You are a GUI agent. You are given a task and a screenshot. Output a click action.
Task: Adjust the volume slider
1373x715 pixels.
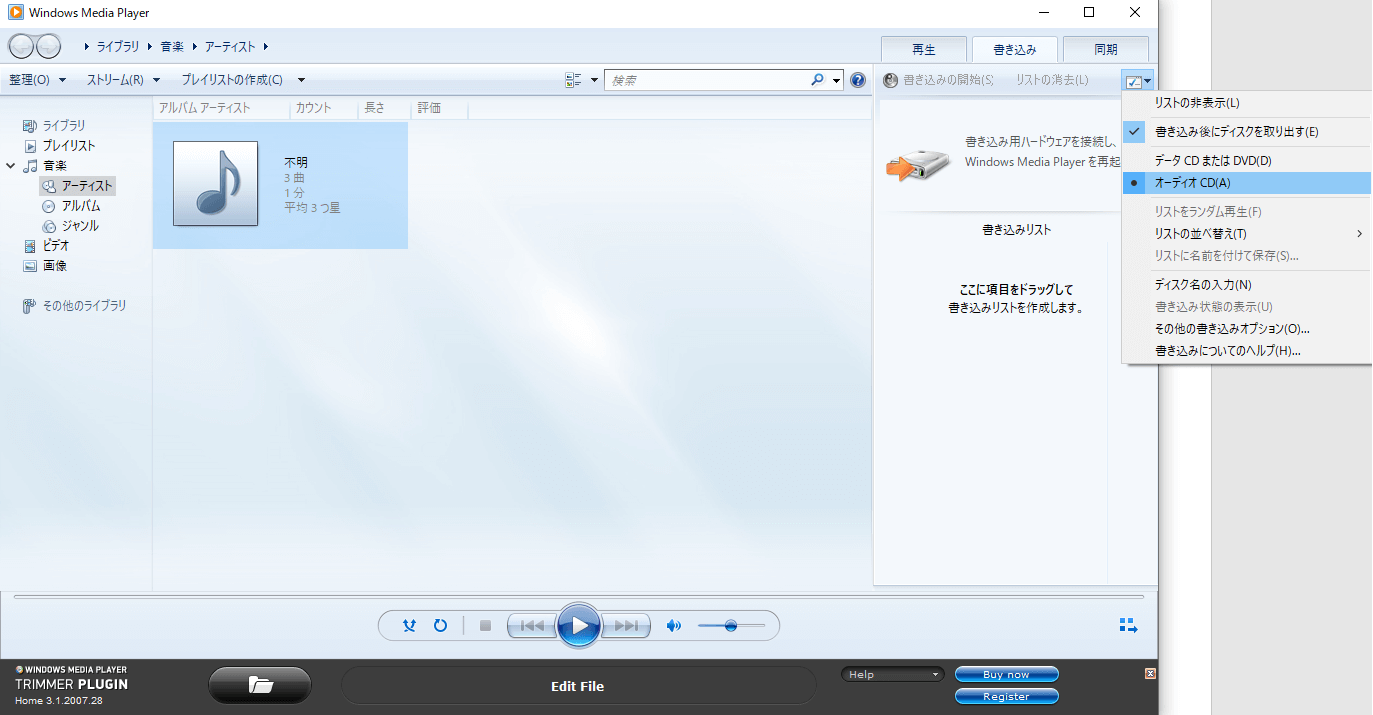[731, 626]
